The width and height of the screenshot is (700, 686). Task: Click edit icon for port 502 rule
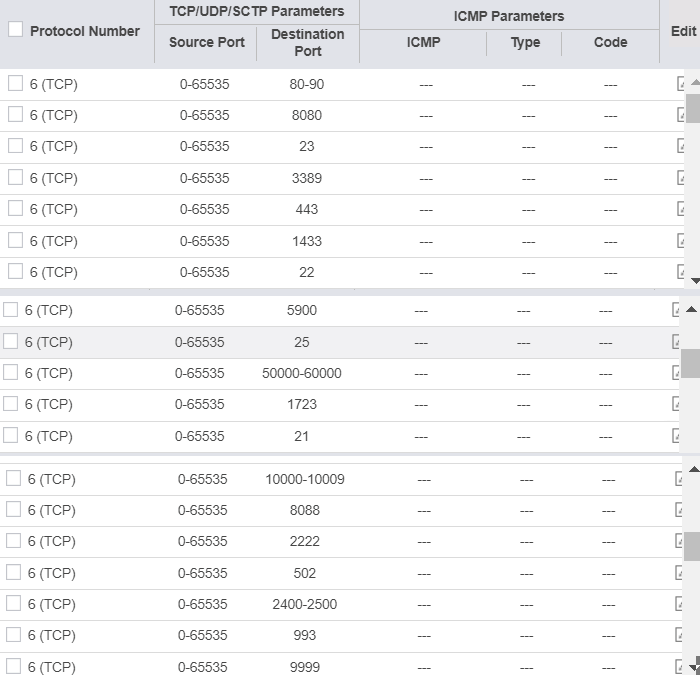coord(680,573)
